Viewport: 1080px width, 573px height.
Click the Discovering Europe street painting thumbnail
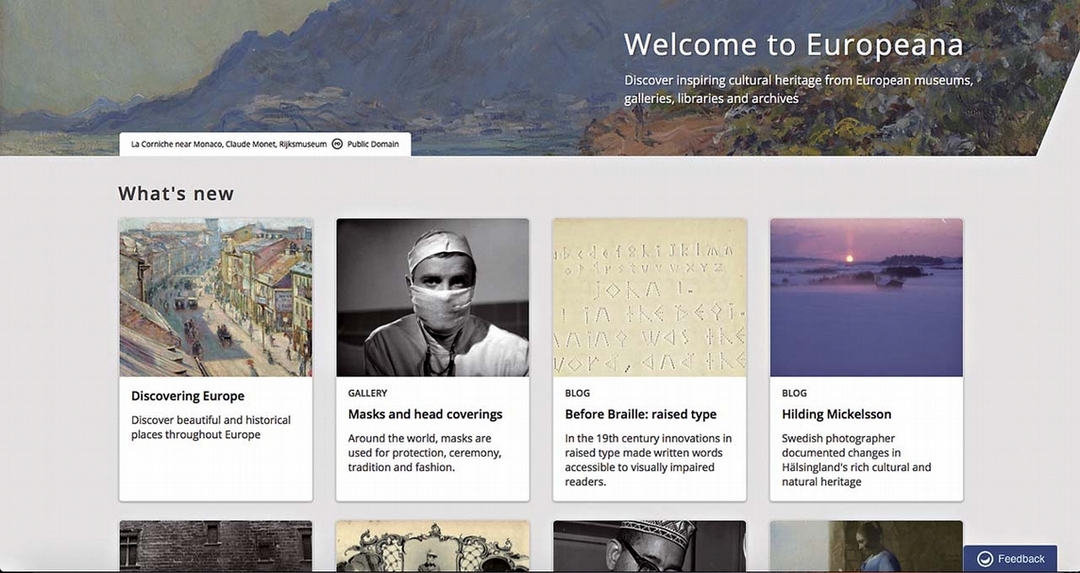tap(216, 298)
